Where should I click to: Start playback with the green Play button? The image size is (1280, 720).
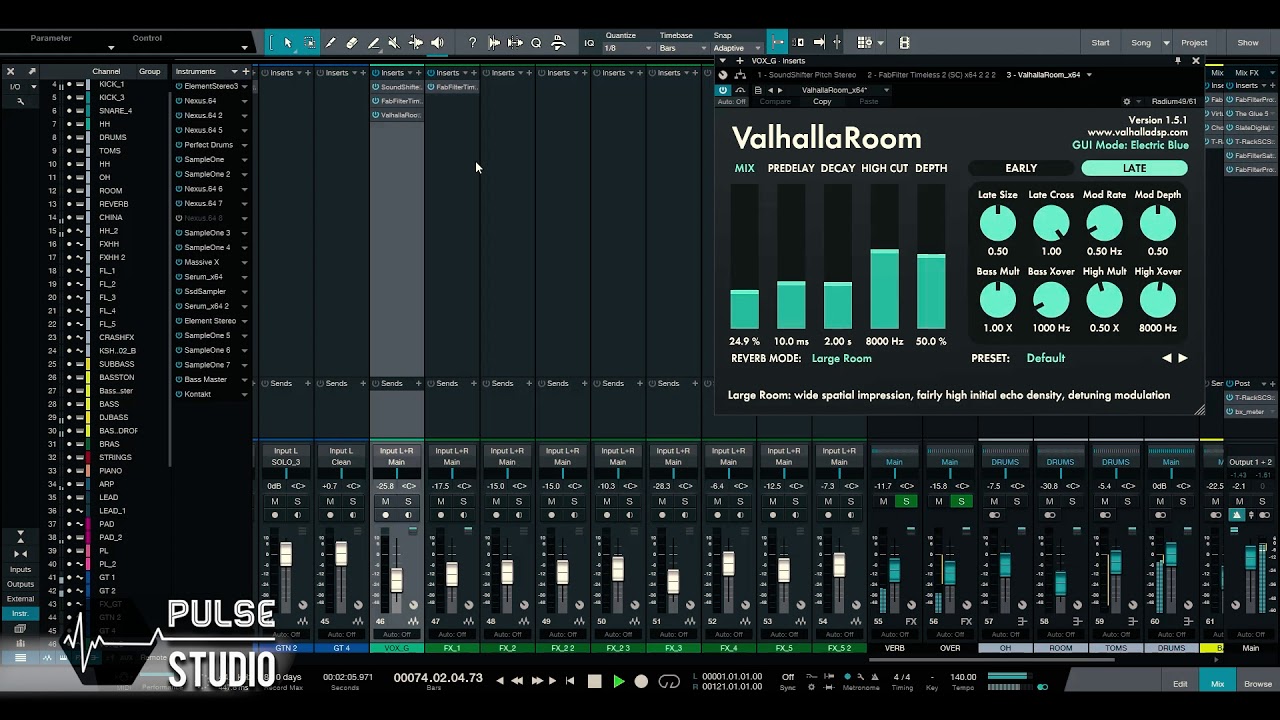point(618,681)
